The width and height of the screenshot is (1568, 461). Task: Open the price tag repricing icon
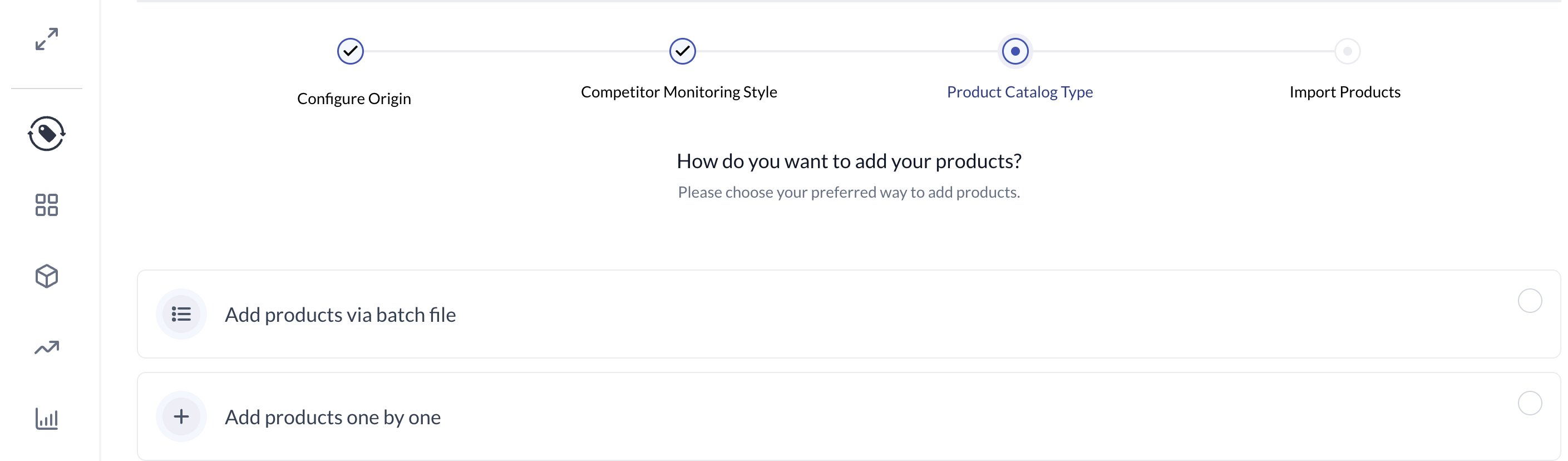tap(47, 134)
